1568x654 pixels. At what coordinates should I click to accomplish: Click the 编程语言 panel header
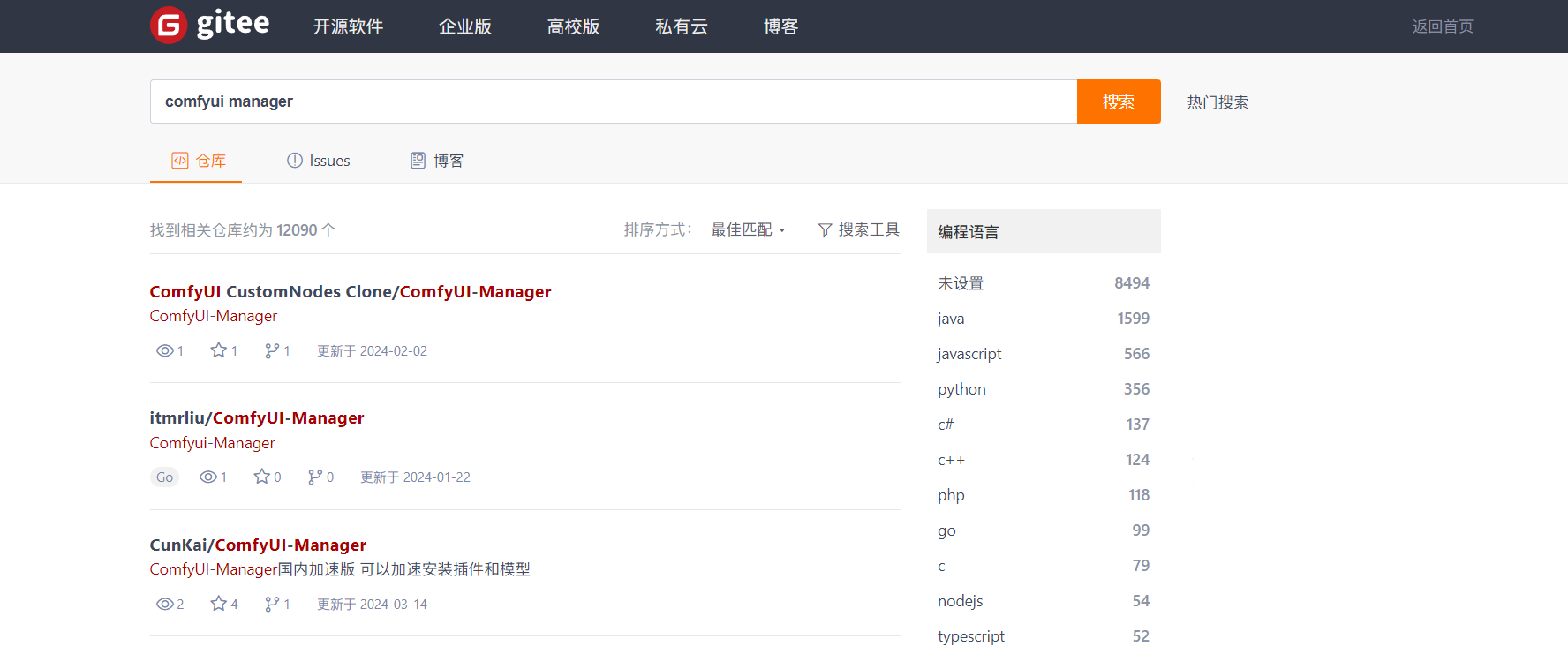click(1044, 231)
